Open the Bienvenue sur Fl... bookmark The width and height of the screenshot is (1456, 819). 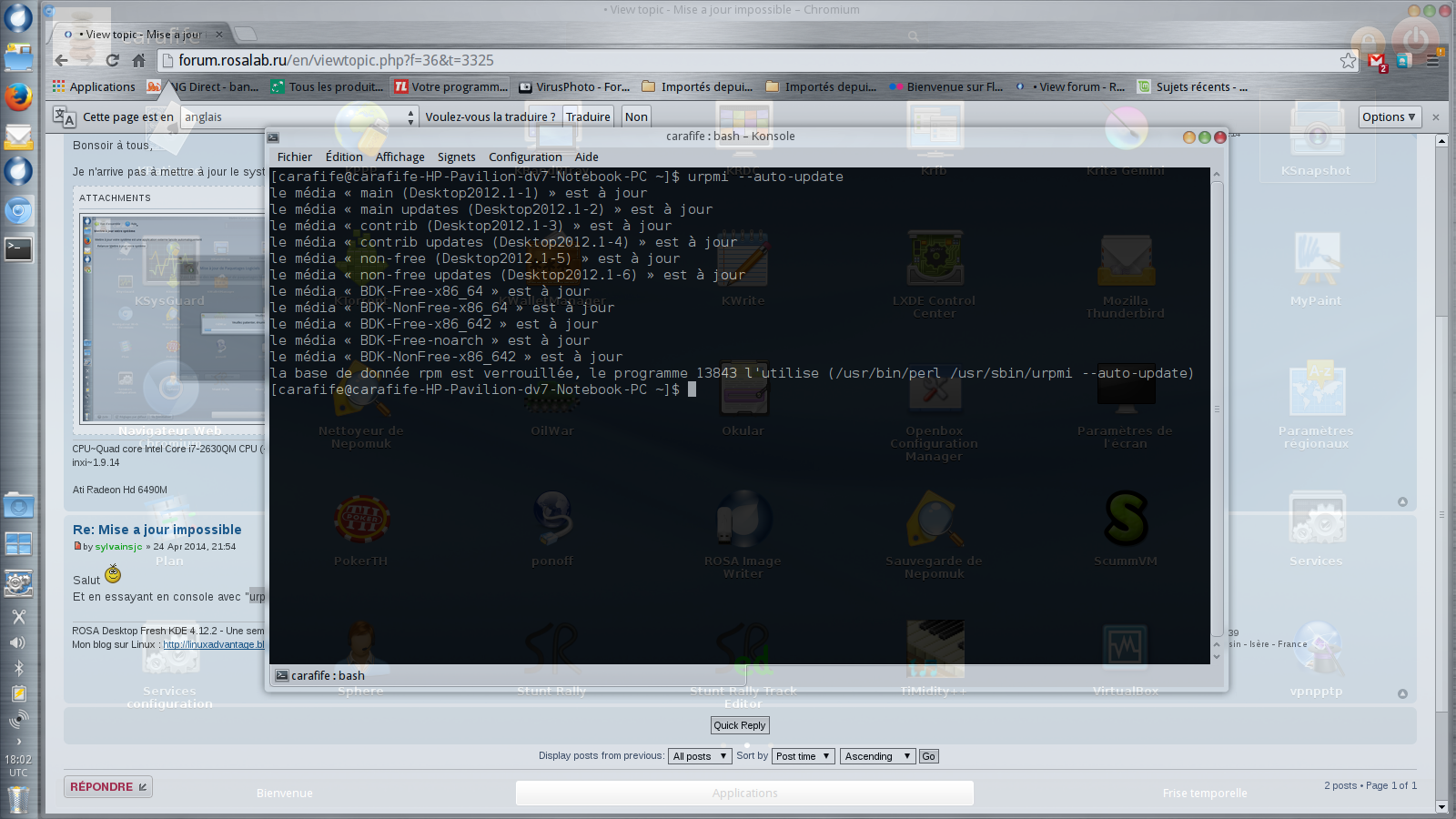point(946,86)
